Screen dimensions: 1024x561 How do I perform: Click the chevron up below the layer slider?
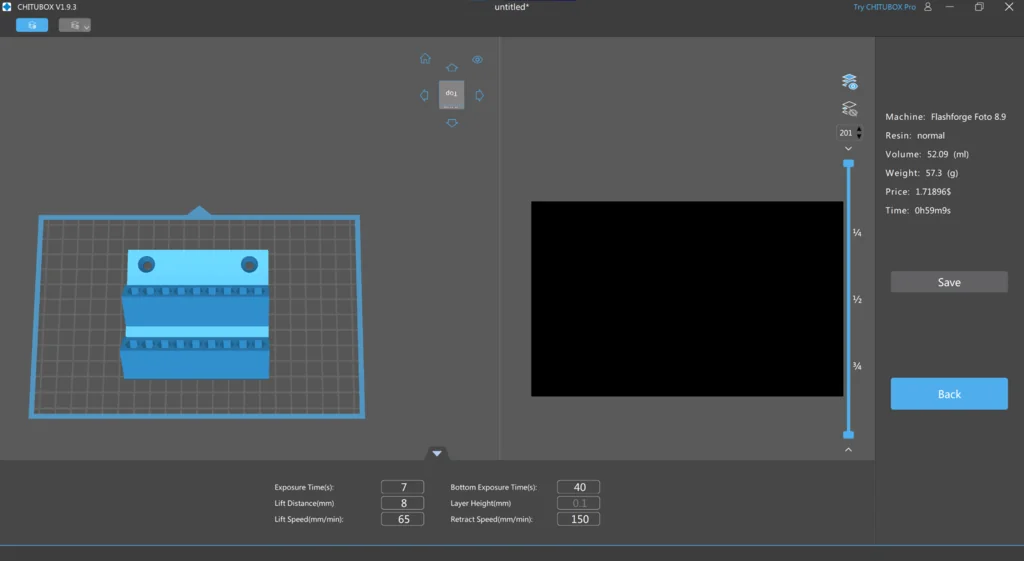[849, 450]
